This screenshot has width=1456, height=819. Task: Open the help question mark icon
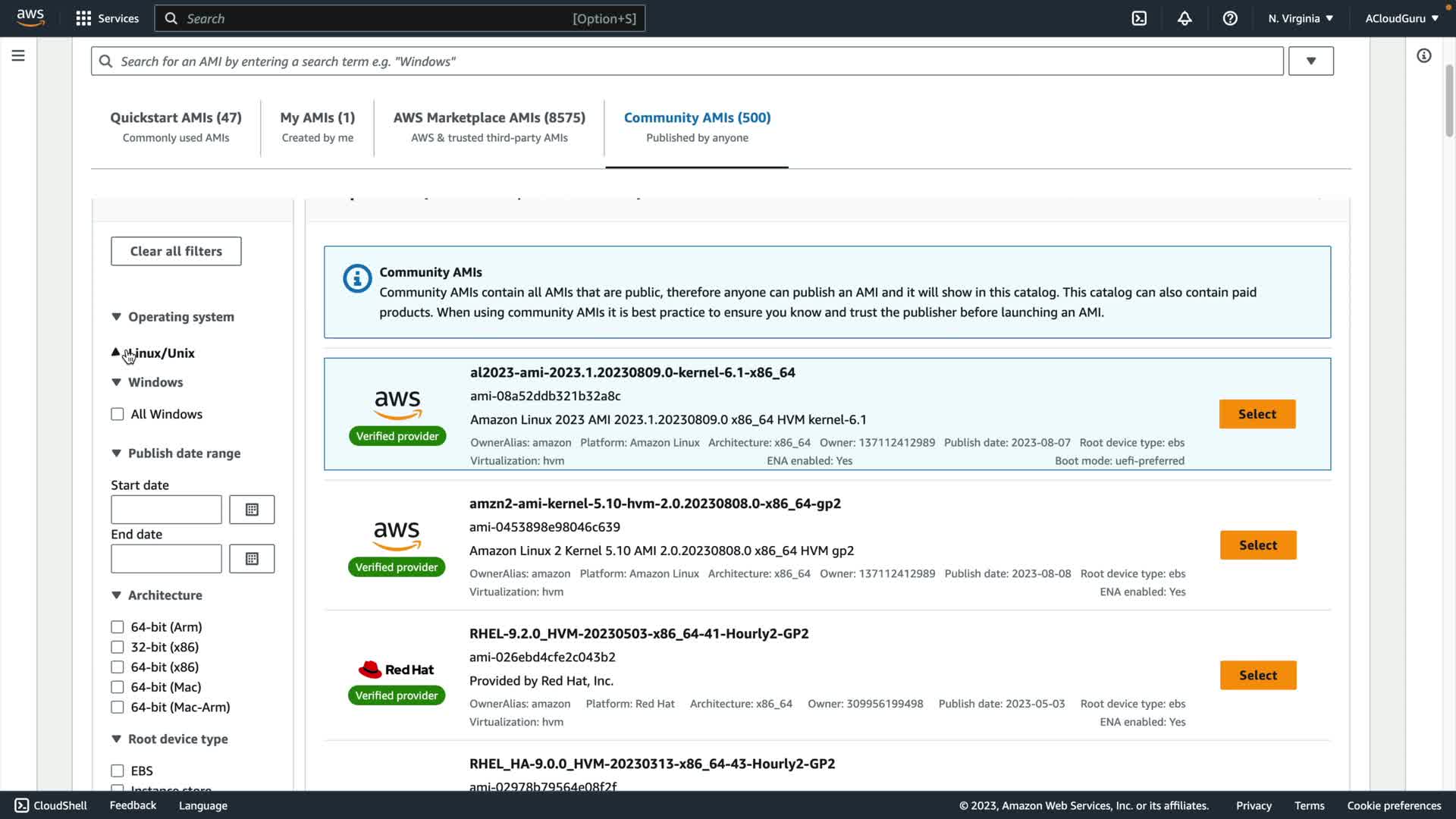point(1230,18)
